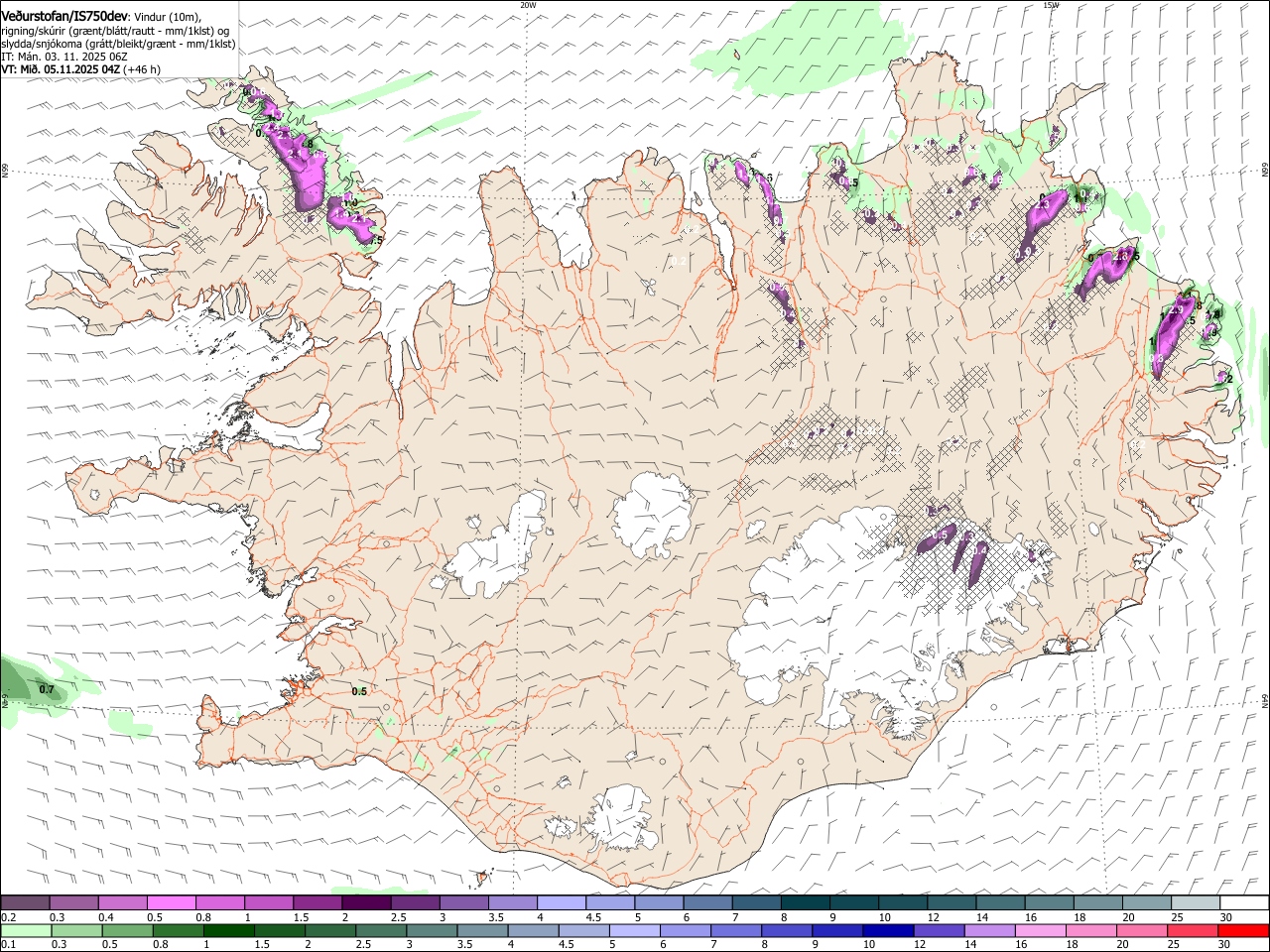Pick lower-row green swatch between 0.5 and 0.8
The width and height of the screenshot is (1270, 952).
[x=128, y=931]
